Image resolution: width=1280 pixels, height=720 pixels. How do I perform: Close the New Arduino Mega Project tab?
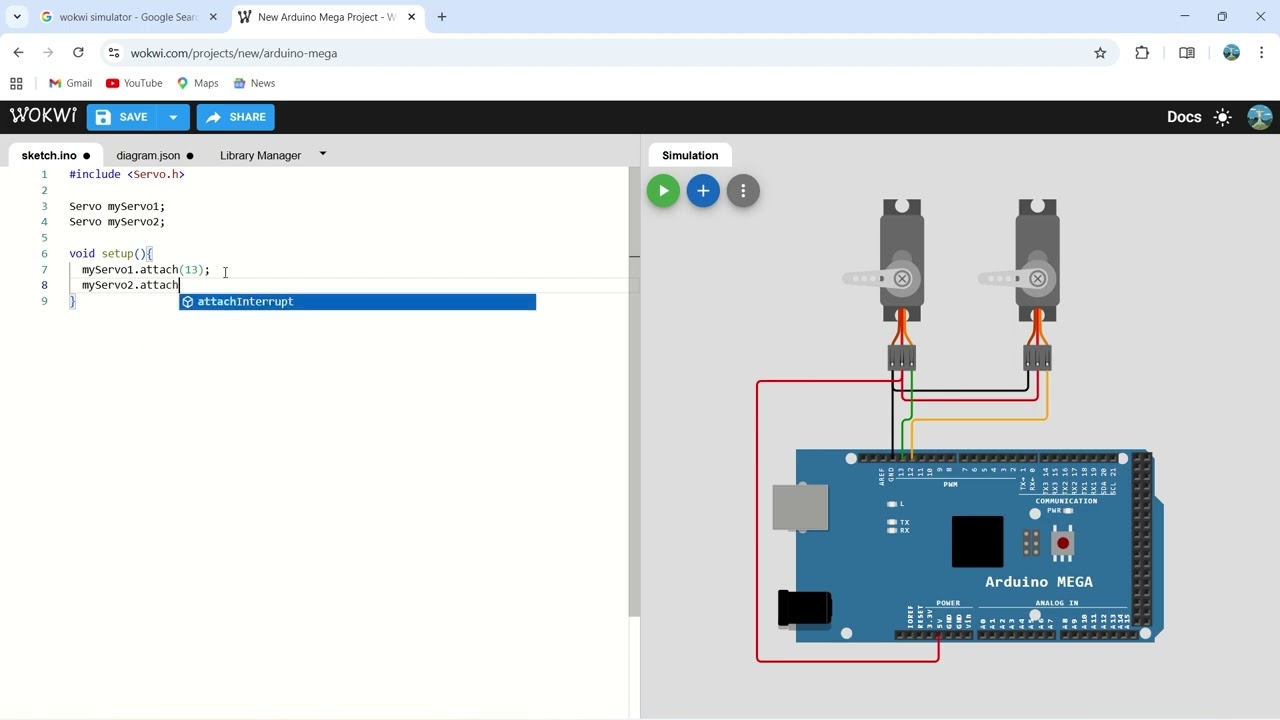pos(411,17)
